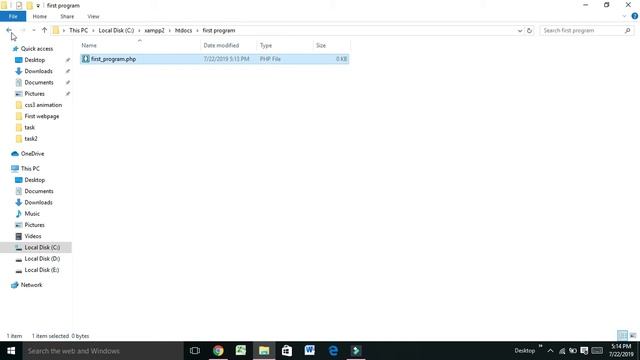Open Documents under This PC
The image size is (640, 360).
tap(39, 191)
